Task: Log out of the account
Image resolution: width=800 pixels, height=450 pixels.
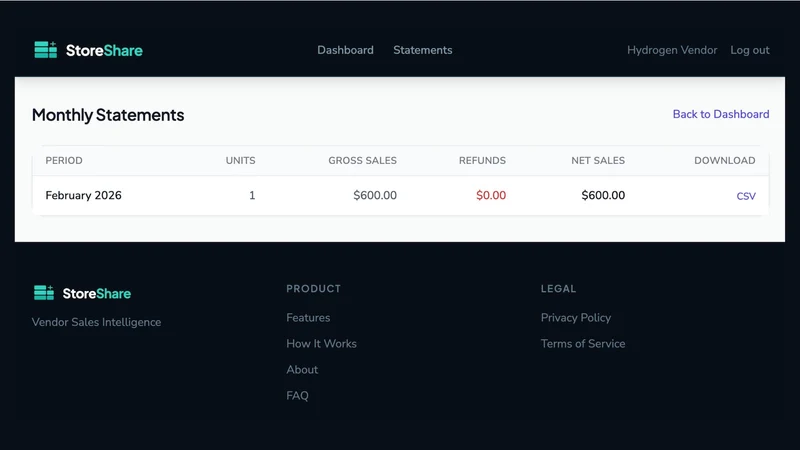Action: click(x=749, y=50)
